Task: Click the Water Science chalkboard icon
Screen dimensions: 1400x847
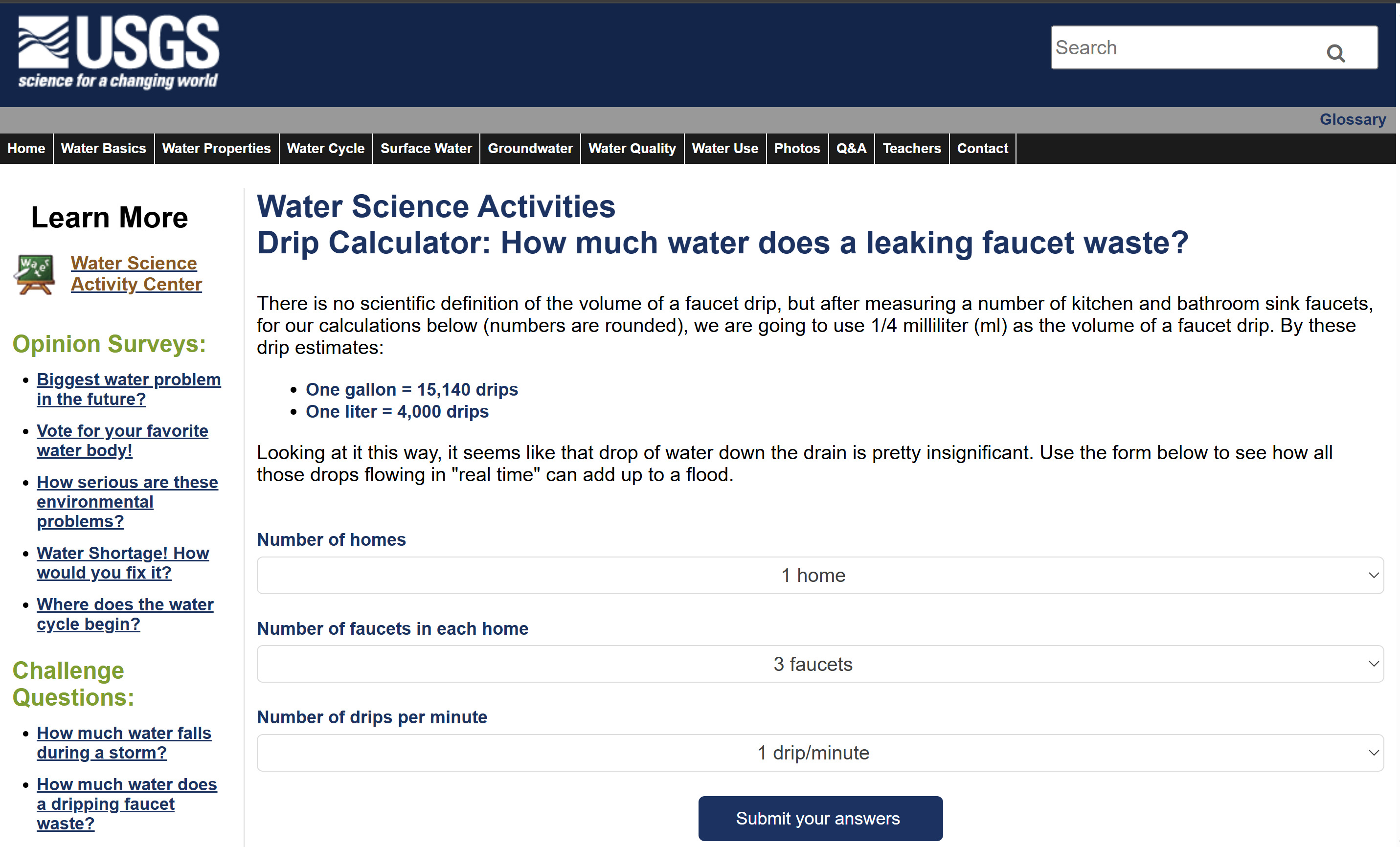Action: pos(35,274)
